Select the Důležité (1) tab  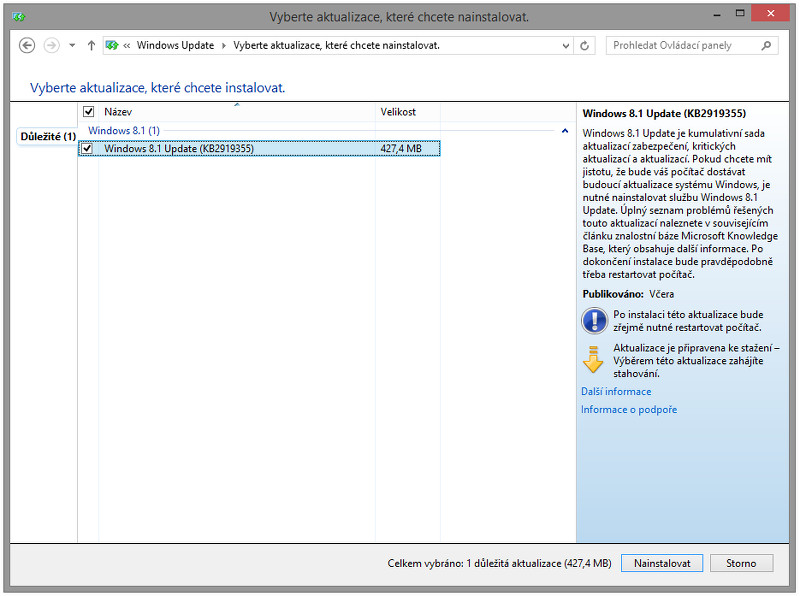[x=47, y=136]
